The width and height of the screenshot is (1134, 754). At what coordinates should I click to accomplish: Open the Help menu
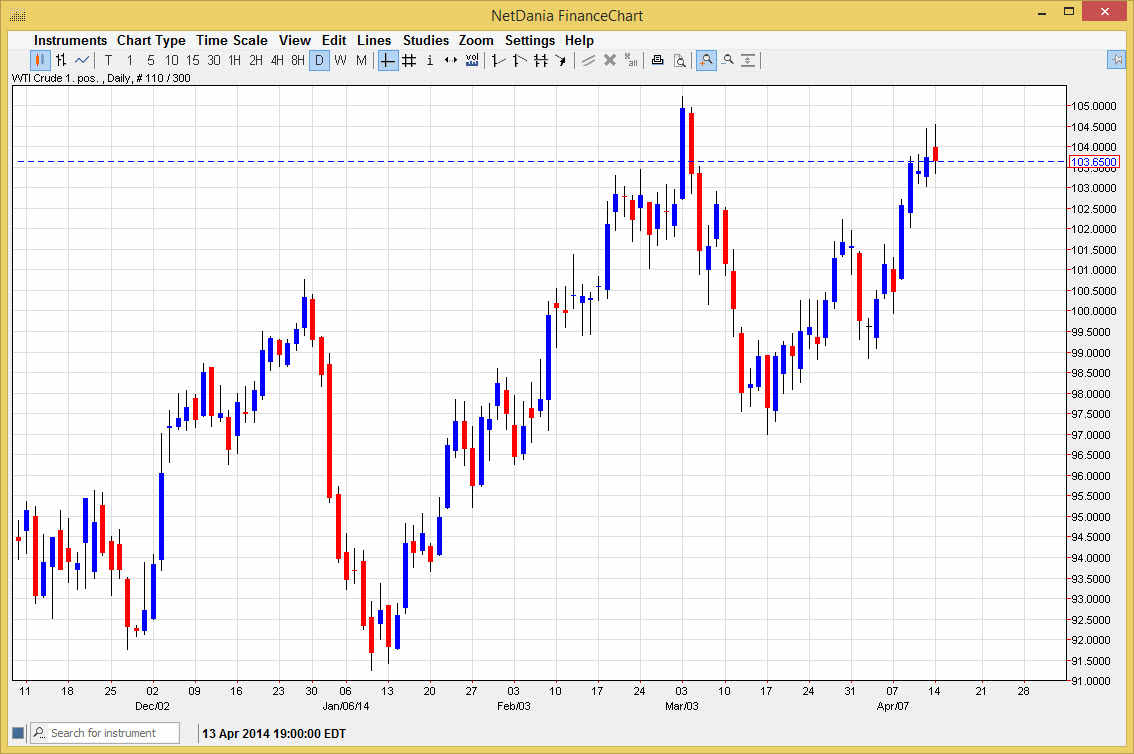tap(579, 40)
